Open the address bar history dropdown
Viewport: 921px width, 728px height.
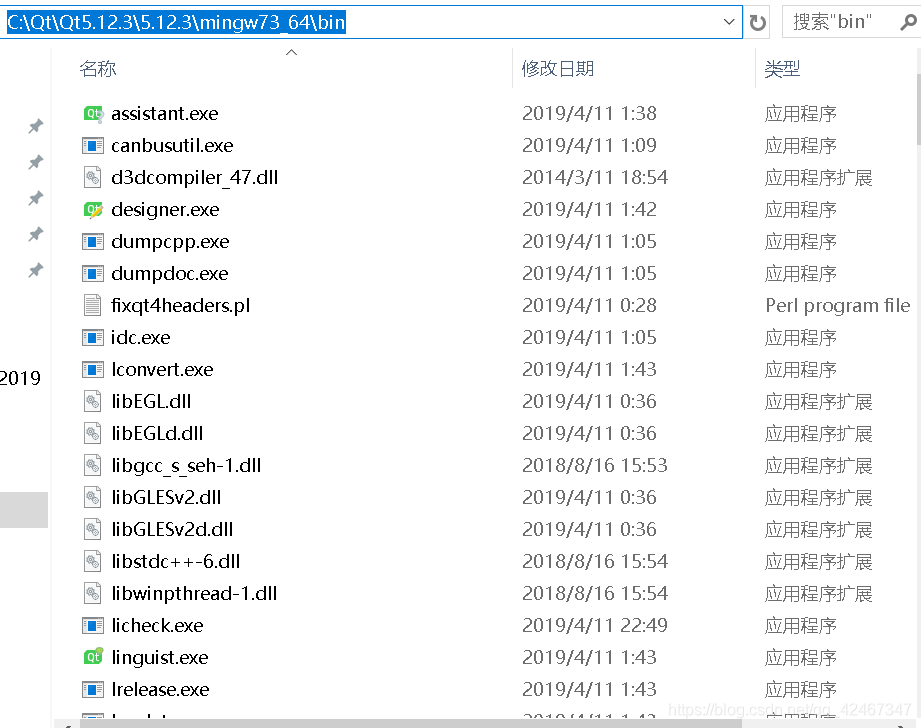tap(729, 22)
